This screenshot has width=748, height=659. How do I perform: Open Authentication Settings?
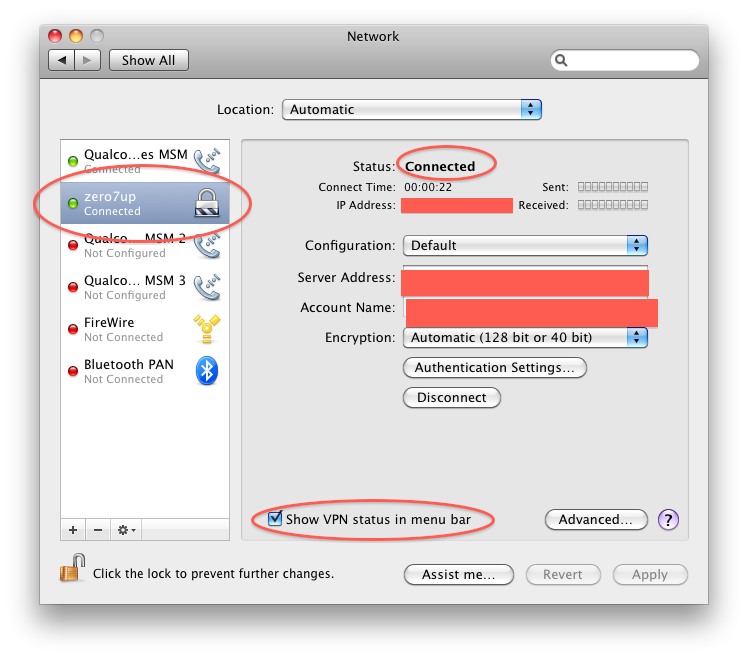click(x=495, y=367)
